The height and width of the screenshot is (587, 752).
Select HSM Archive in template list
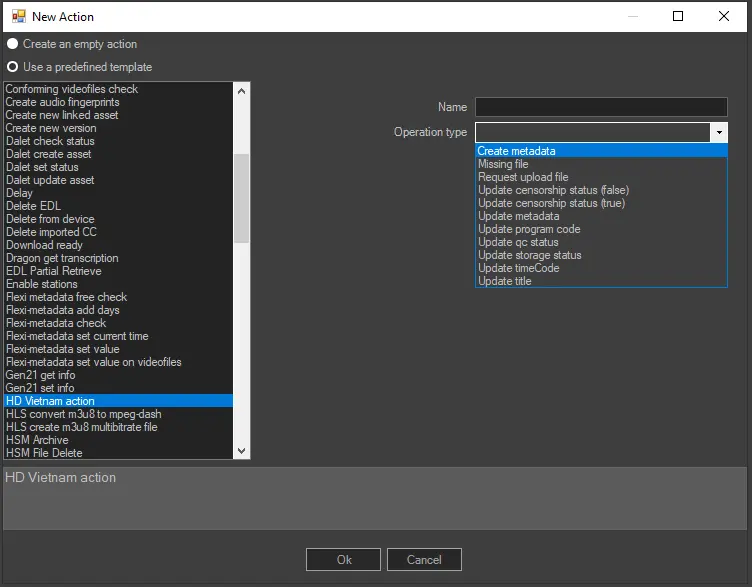click(38, 440)
